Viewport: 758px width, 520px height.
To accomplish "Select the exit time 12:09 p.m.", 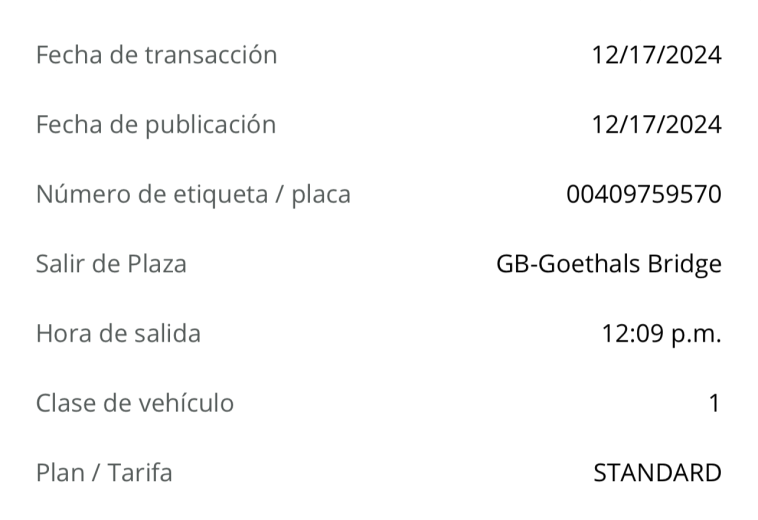I will 661,334.
